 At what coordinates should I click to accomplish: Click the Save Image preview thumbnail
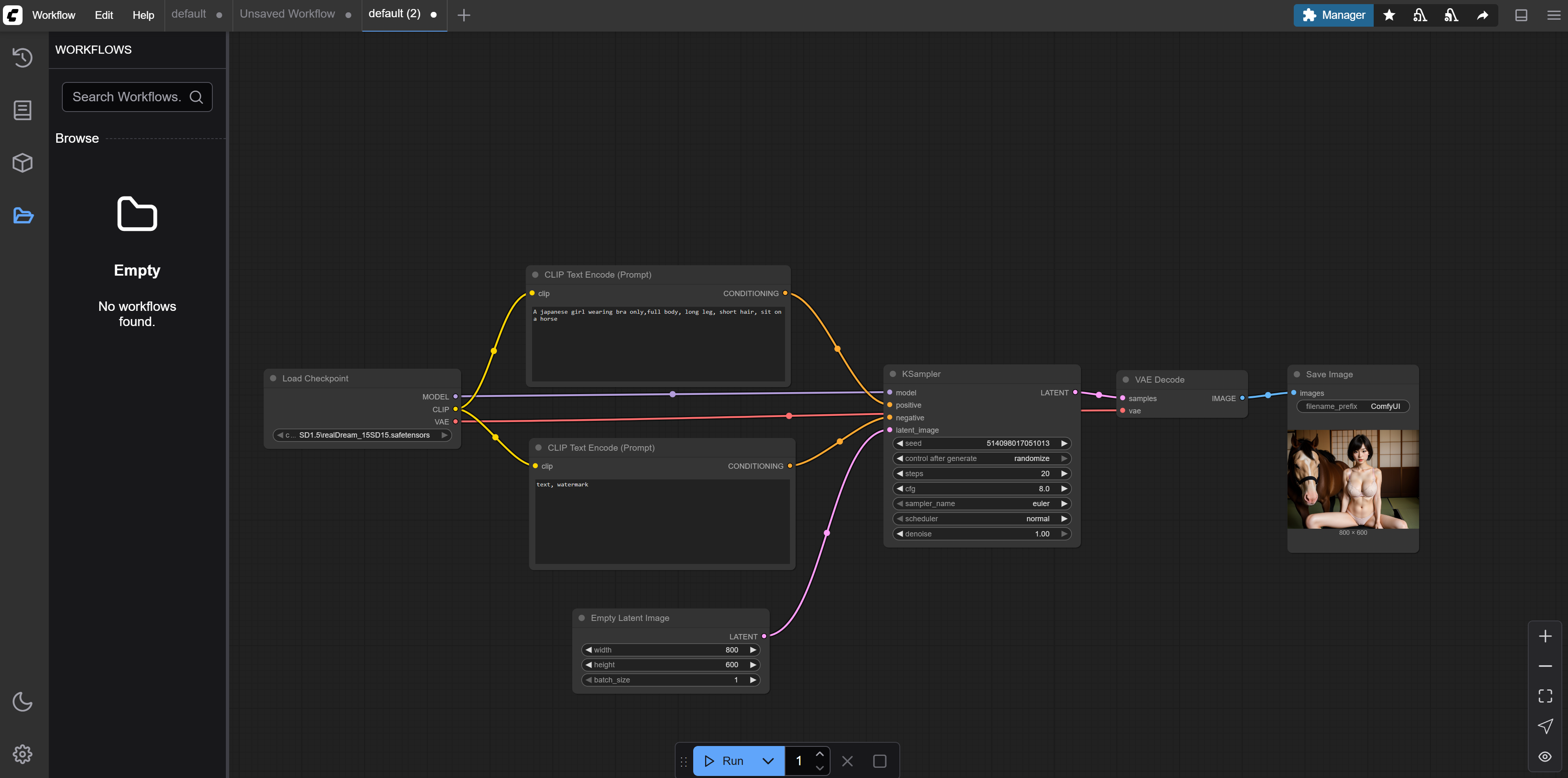(1352, 479)
